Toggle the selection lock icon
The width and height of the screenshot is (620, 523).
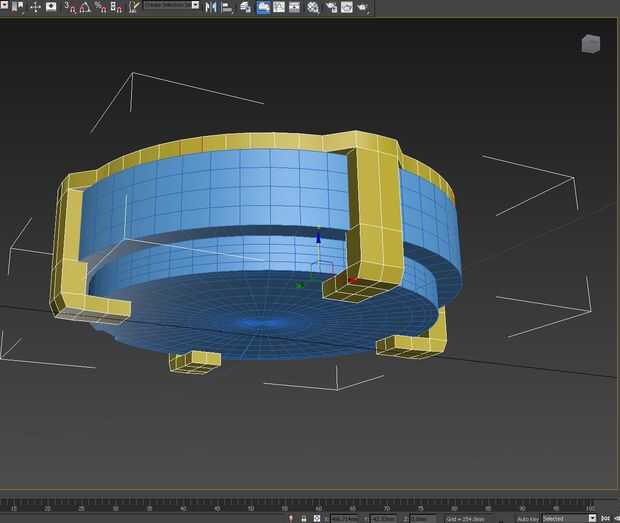click(303, 518)
